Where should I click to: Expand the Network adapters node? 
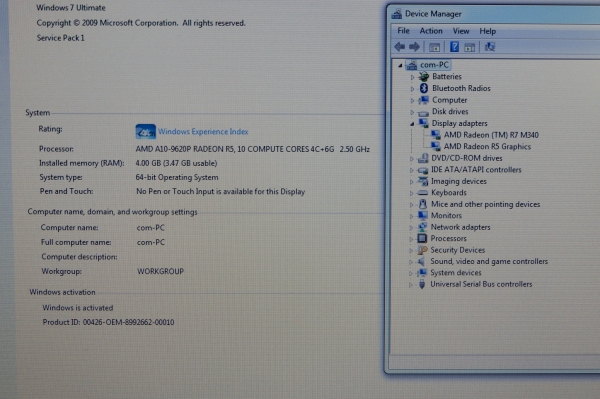(411, 228)
